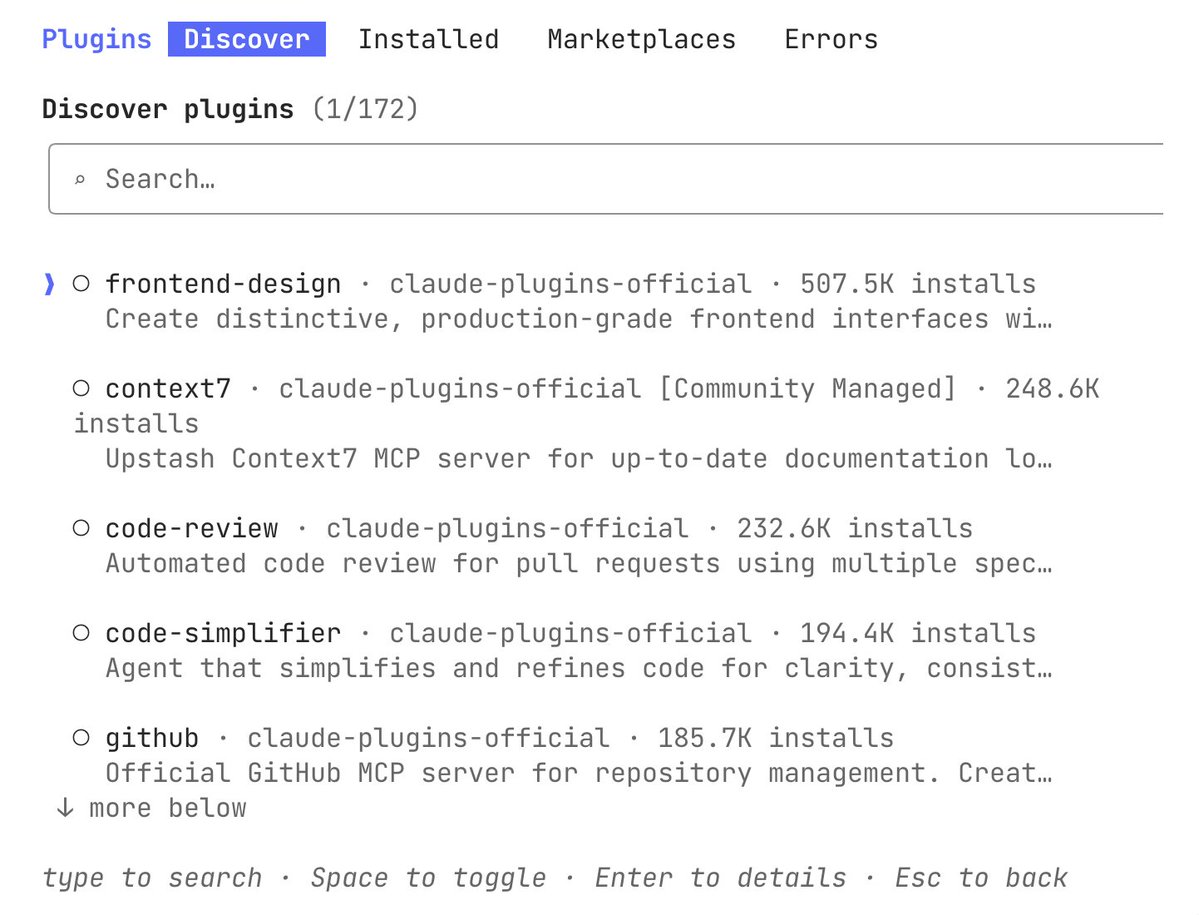The height and width of the screenshot is (915, 1199).
Task: Select the context7 plugin name
Action: (167, 389)
